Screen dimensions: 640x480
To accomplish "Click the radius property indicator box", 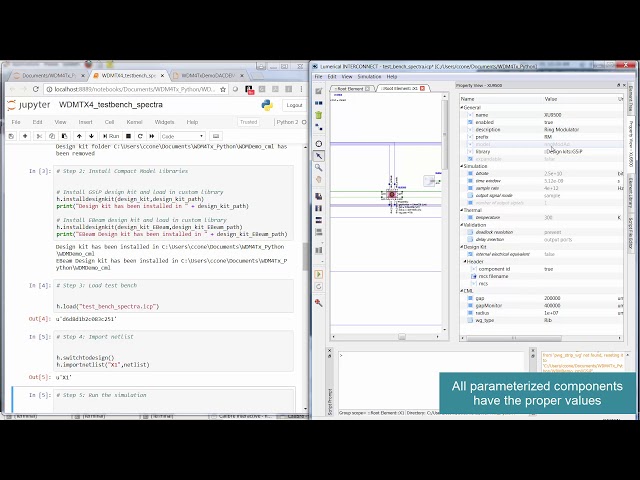I will [470, 313].
